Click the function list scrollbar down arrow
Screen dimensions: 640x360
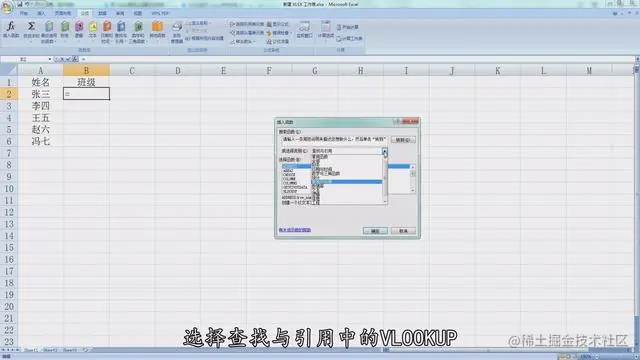click(x=412, y=190)
